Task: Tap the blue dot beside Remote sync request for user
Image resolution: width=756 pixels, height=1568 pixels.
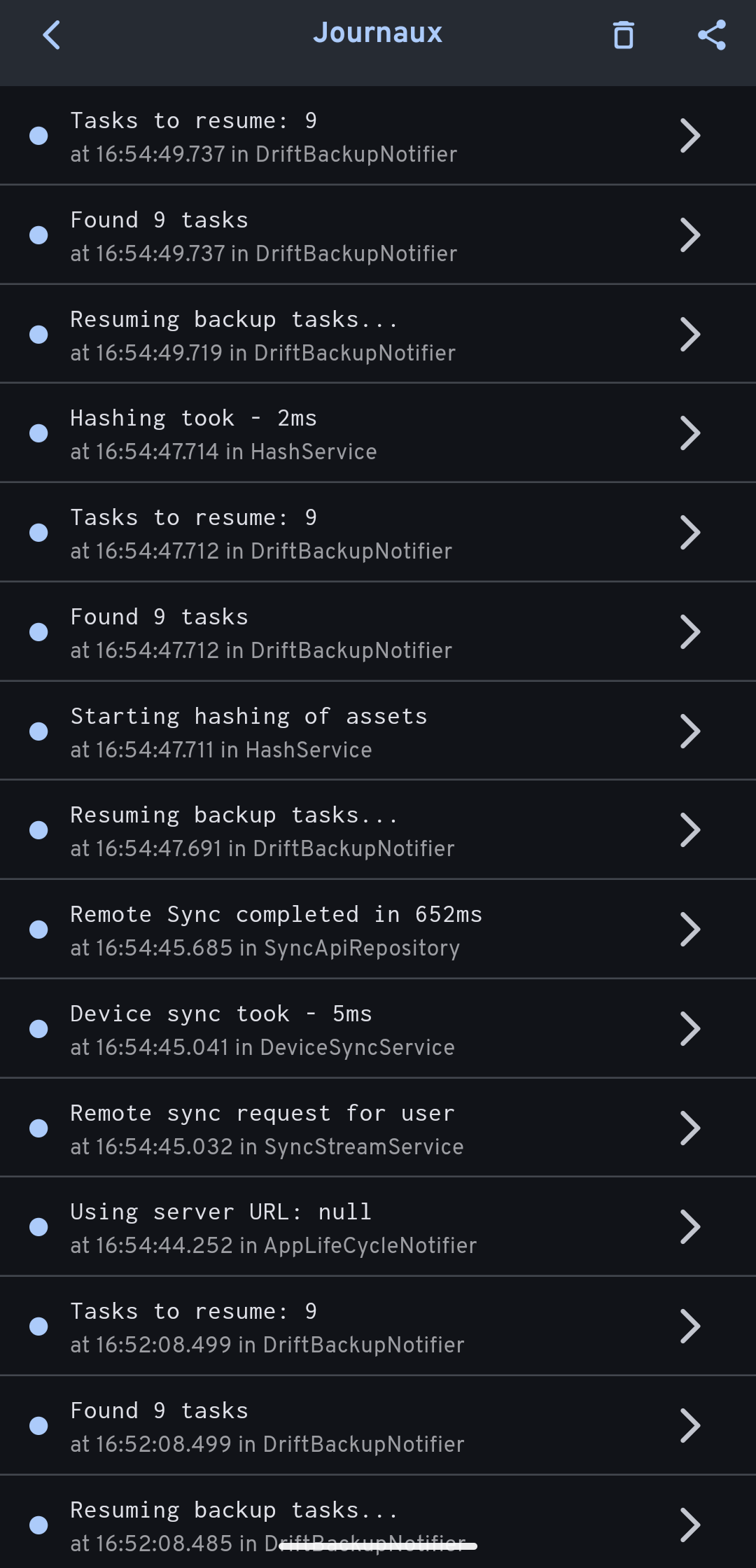Action: pyautogui.click(x=38, y=1128)
